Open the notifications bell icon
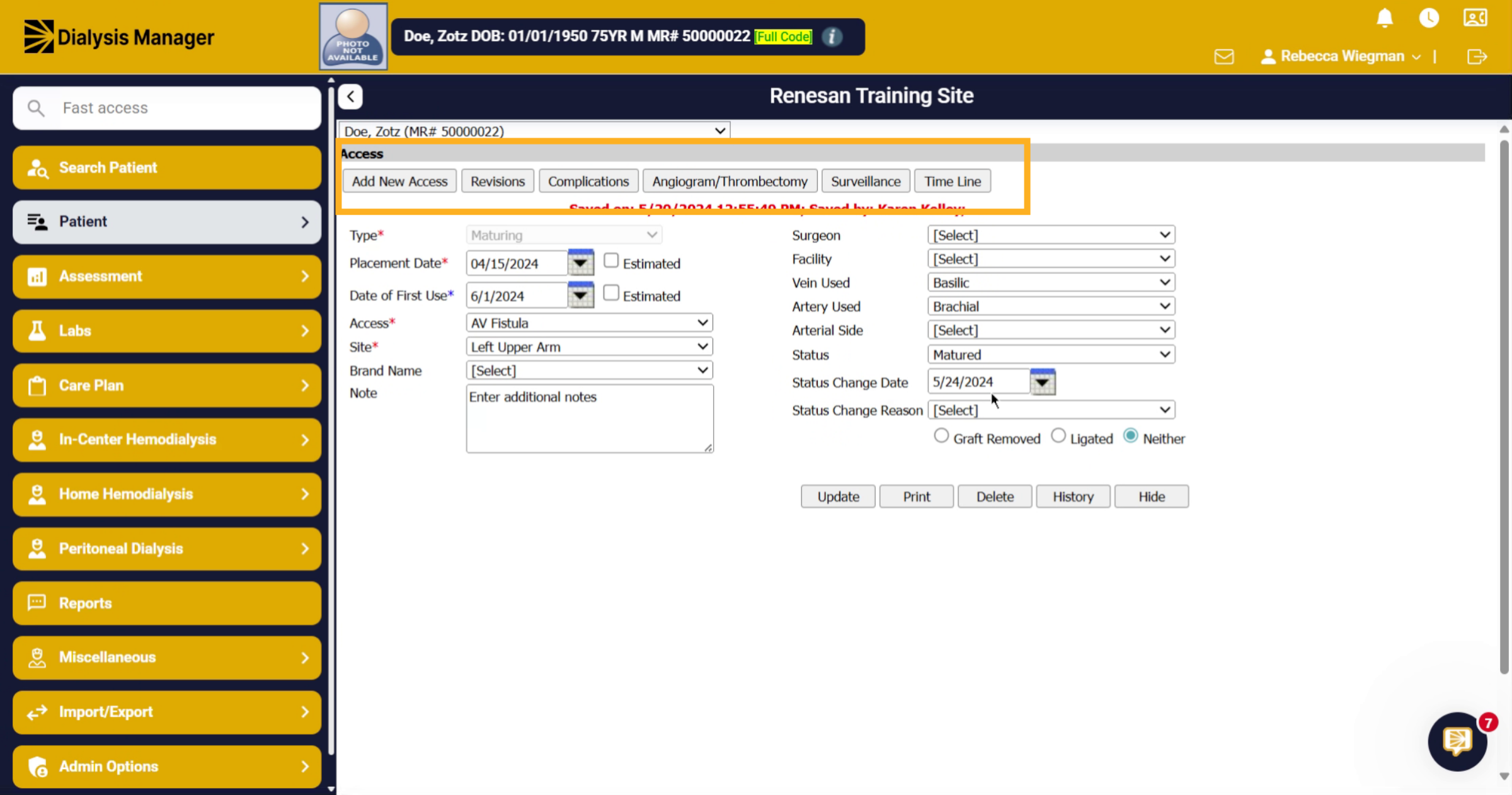 [x=1384, y=18]
